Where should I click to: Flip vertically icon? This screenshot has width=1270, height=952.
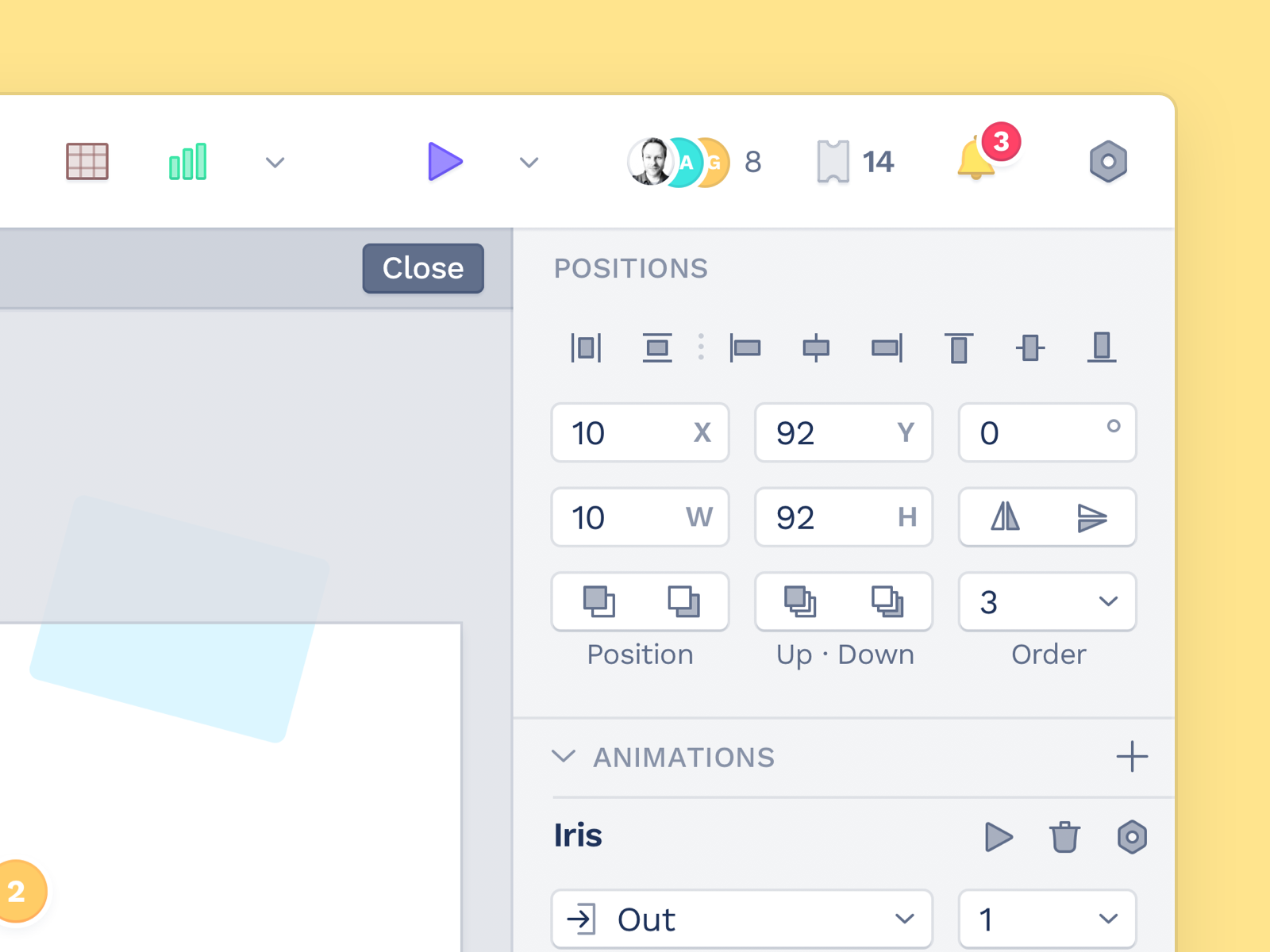tap(1091, 517)
